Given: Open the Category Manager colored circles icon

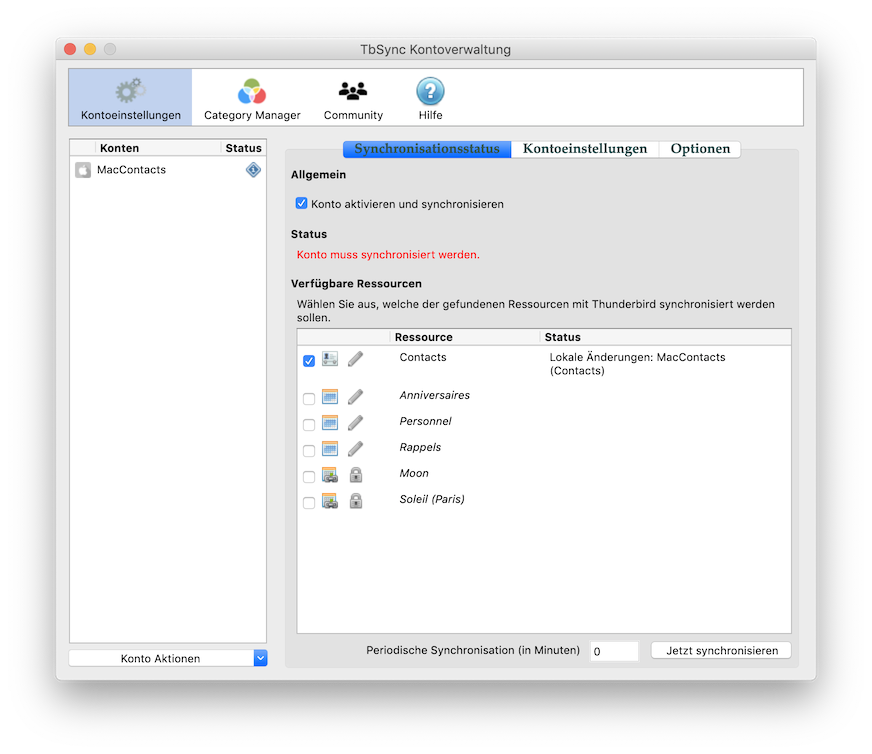Looking at the screenshot, I should [x=252, y=91].
